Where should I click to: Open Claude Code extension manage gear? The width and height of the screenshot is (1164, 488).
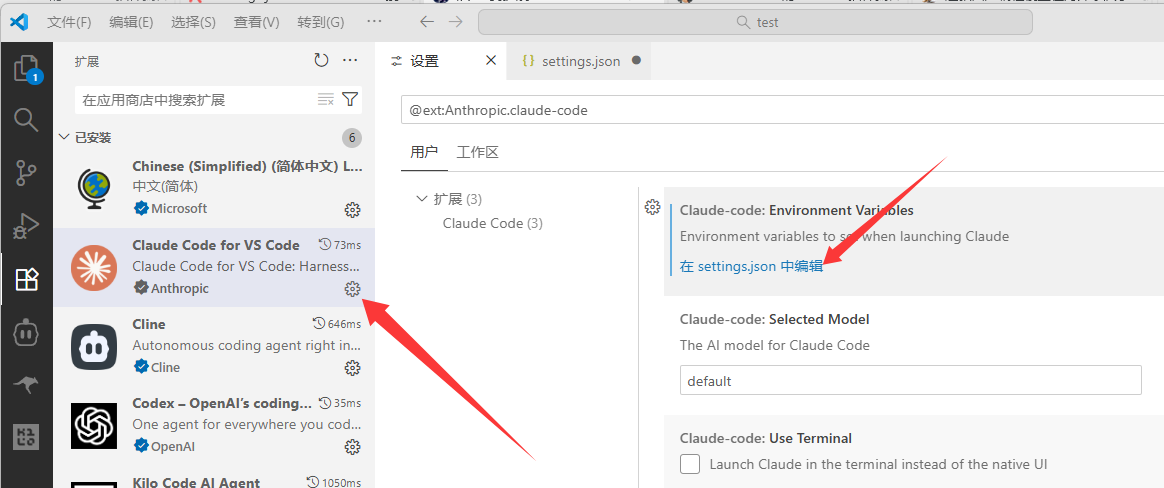pos(353,289)
